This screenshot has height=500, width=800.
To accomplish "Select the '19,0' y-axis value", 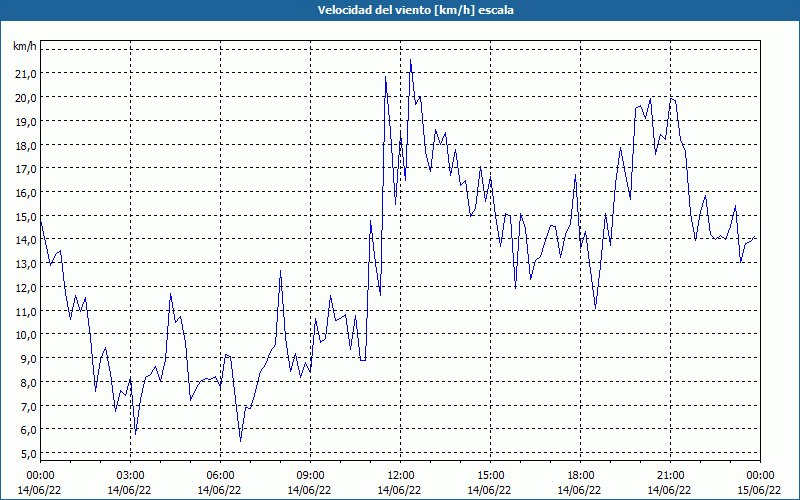I will click(26, 121).
